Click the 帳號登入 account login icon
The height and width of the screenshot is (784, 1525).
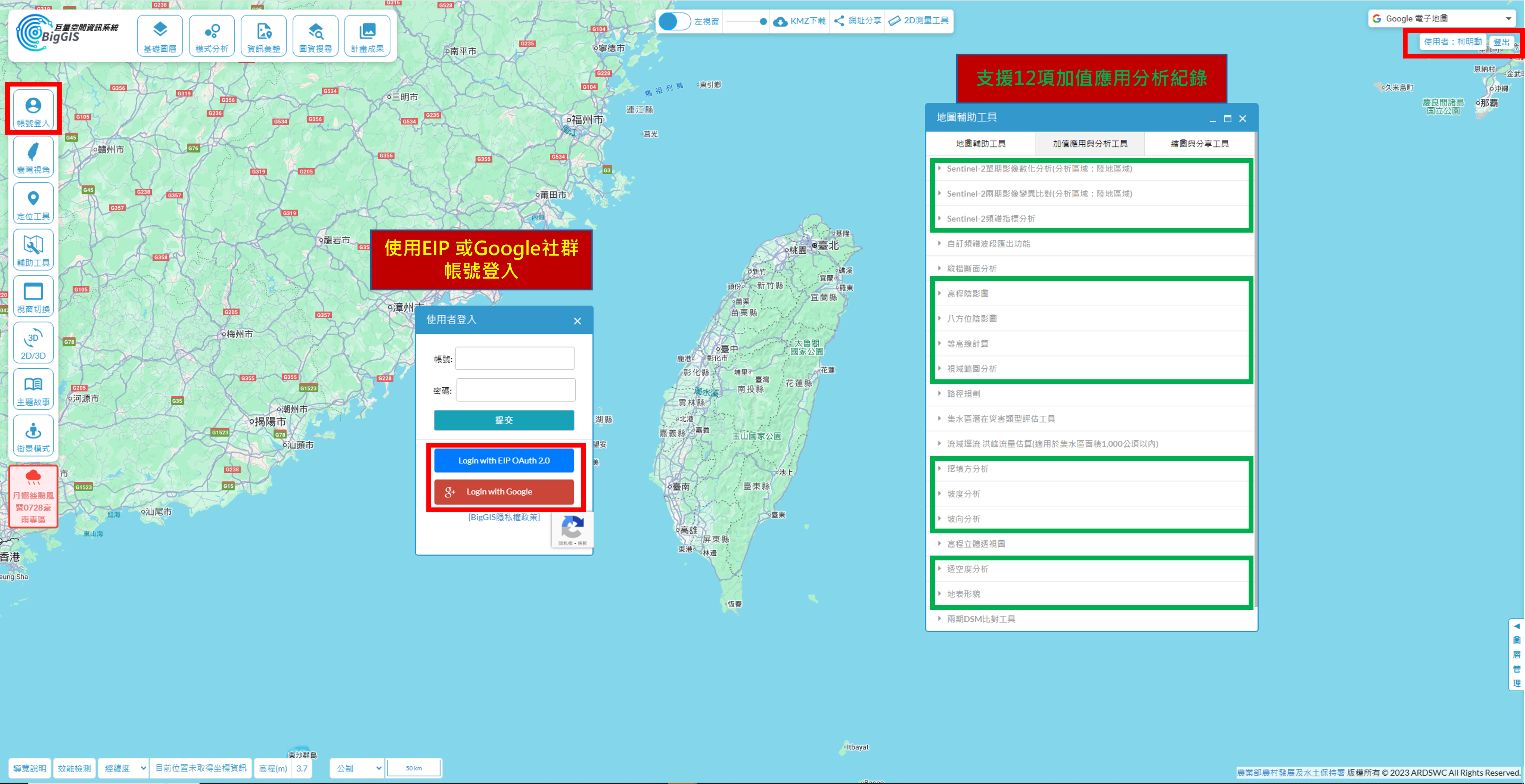pos(33,110)
